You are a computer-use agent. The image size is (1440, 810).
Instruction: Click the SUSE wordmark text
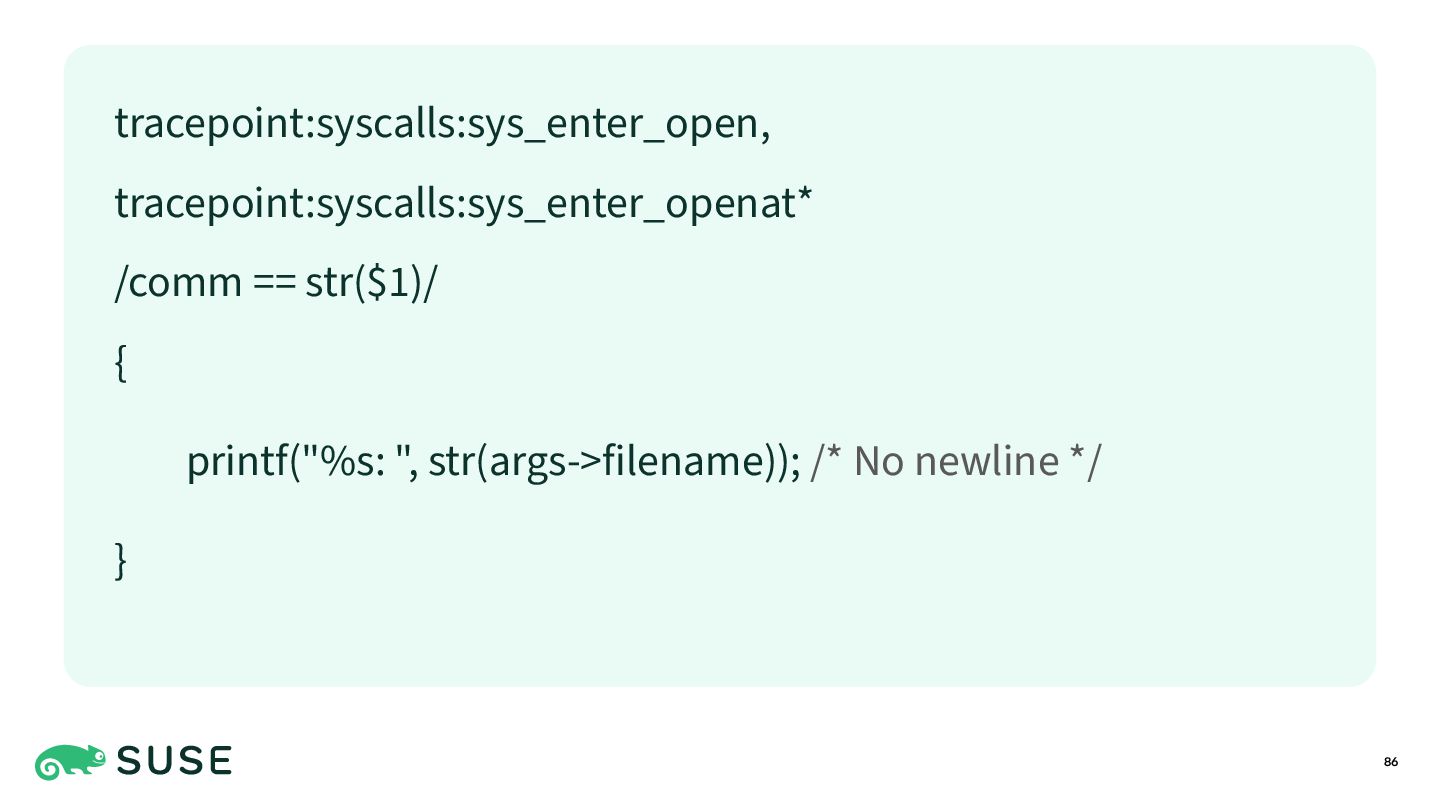(x=175, y=762)
